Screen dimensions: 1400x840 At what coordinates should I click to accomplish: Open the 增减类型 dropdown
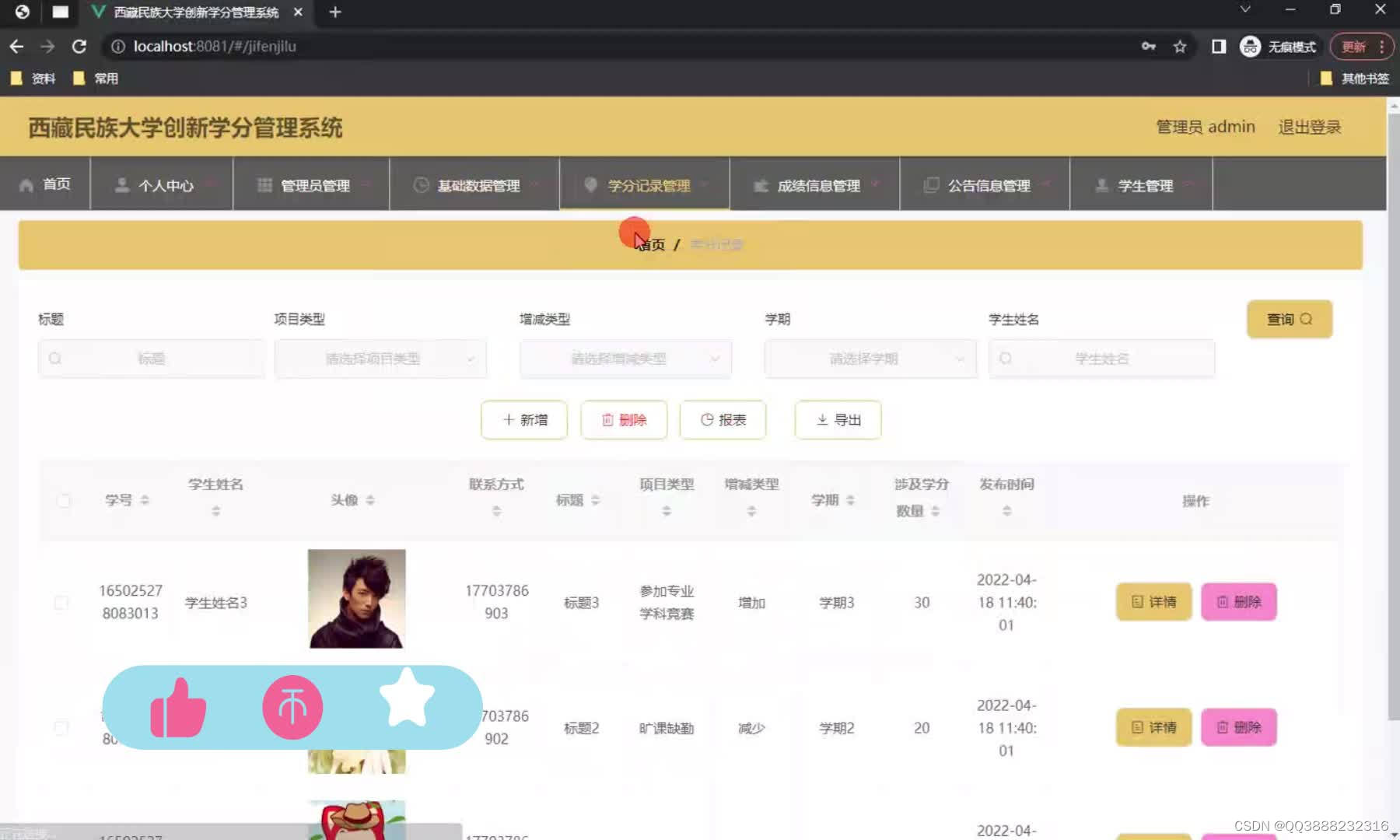[625, 359]
